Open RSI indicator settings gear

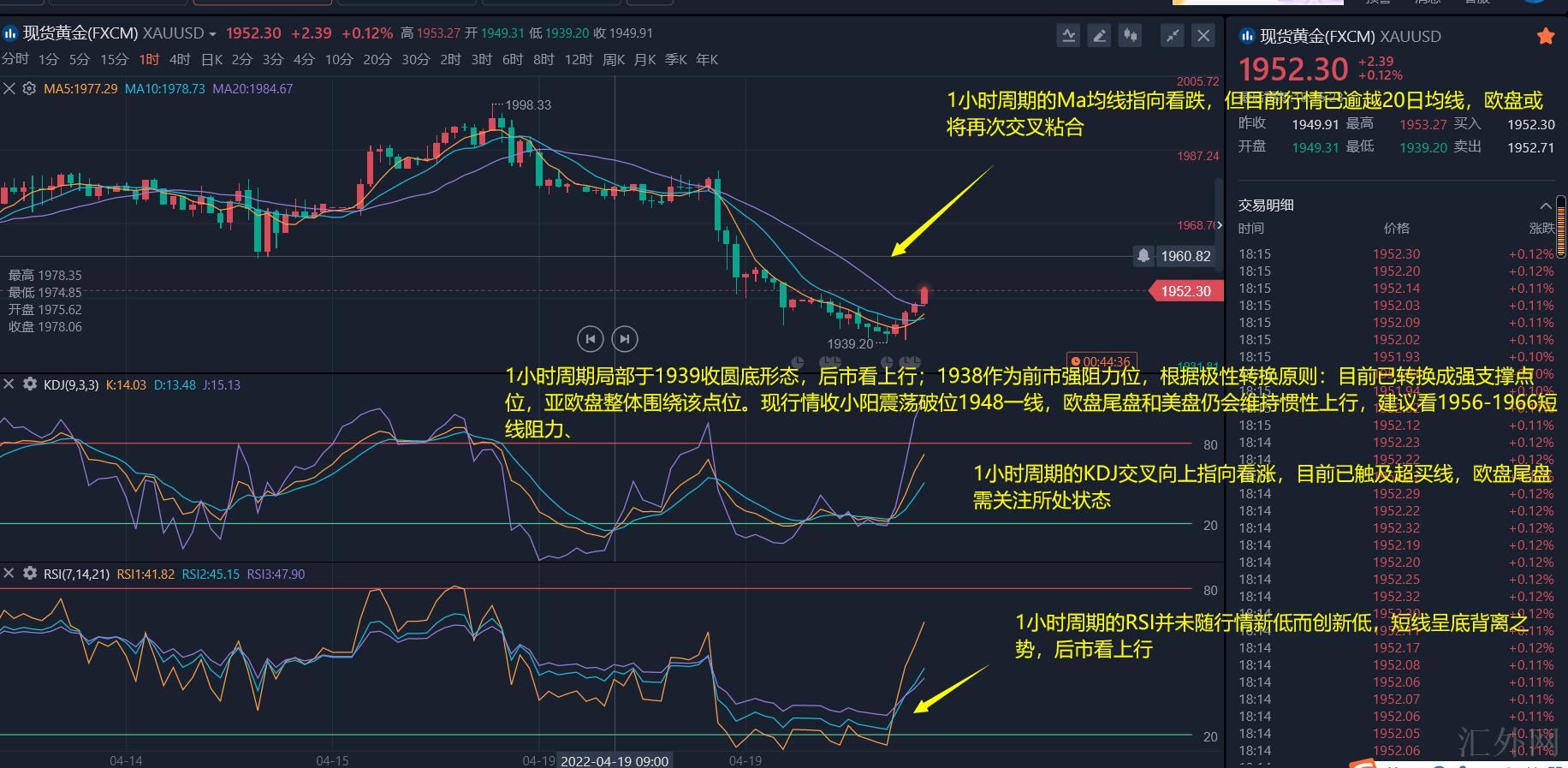tap(29, 574)
